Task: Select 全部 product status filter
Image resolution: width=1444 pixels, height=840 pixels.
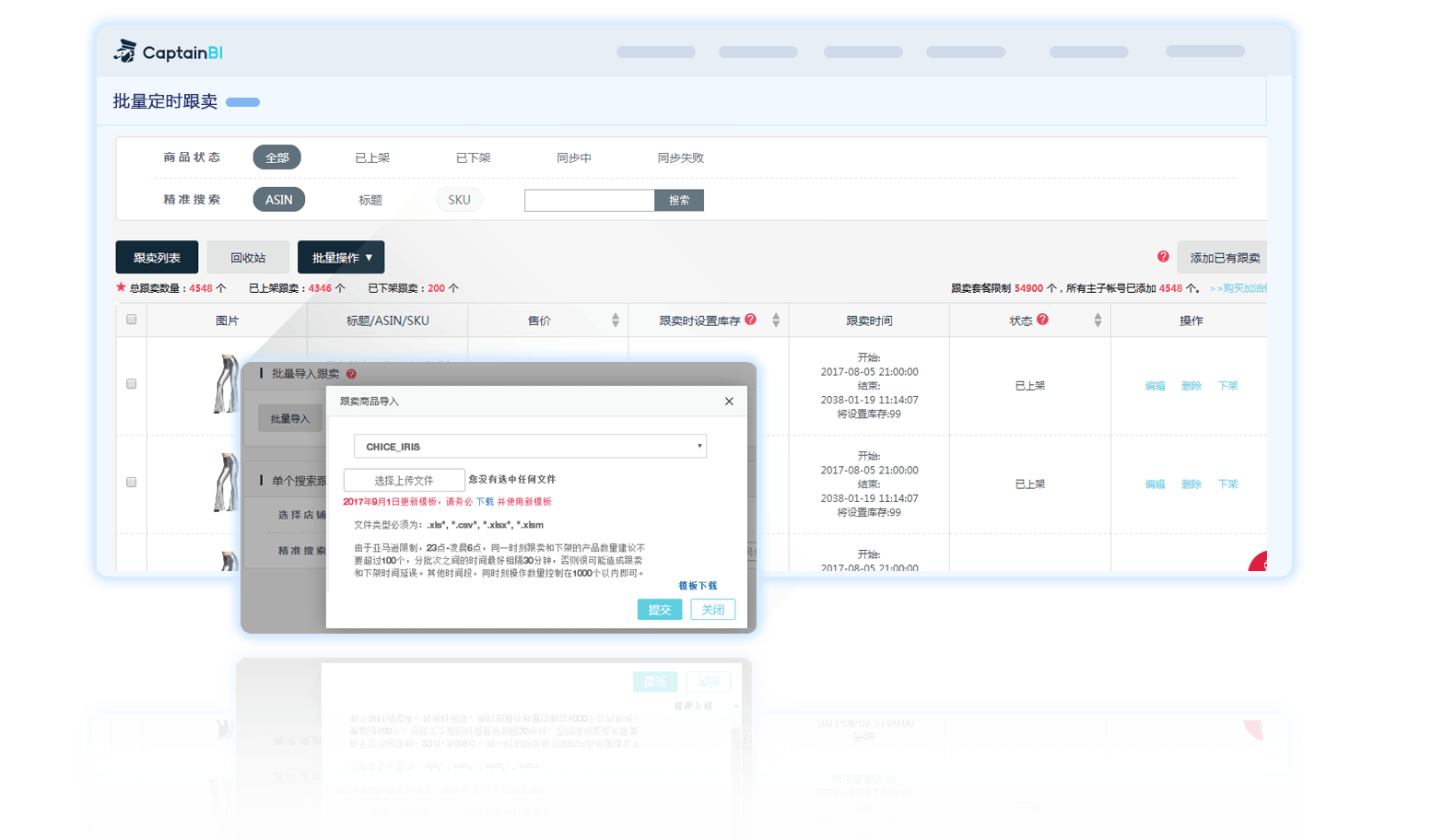Action: point(277,157)
